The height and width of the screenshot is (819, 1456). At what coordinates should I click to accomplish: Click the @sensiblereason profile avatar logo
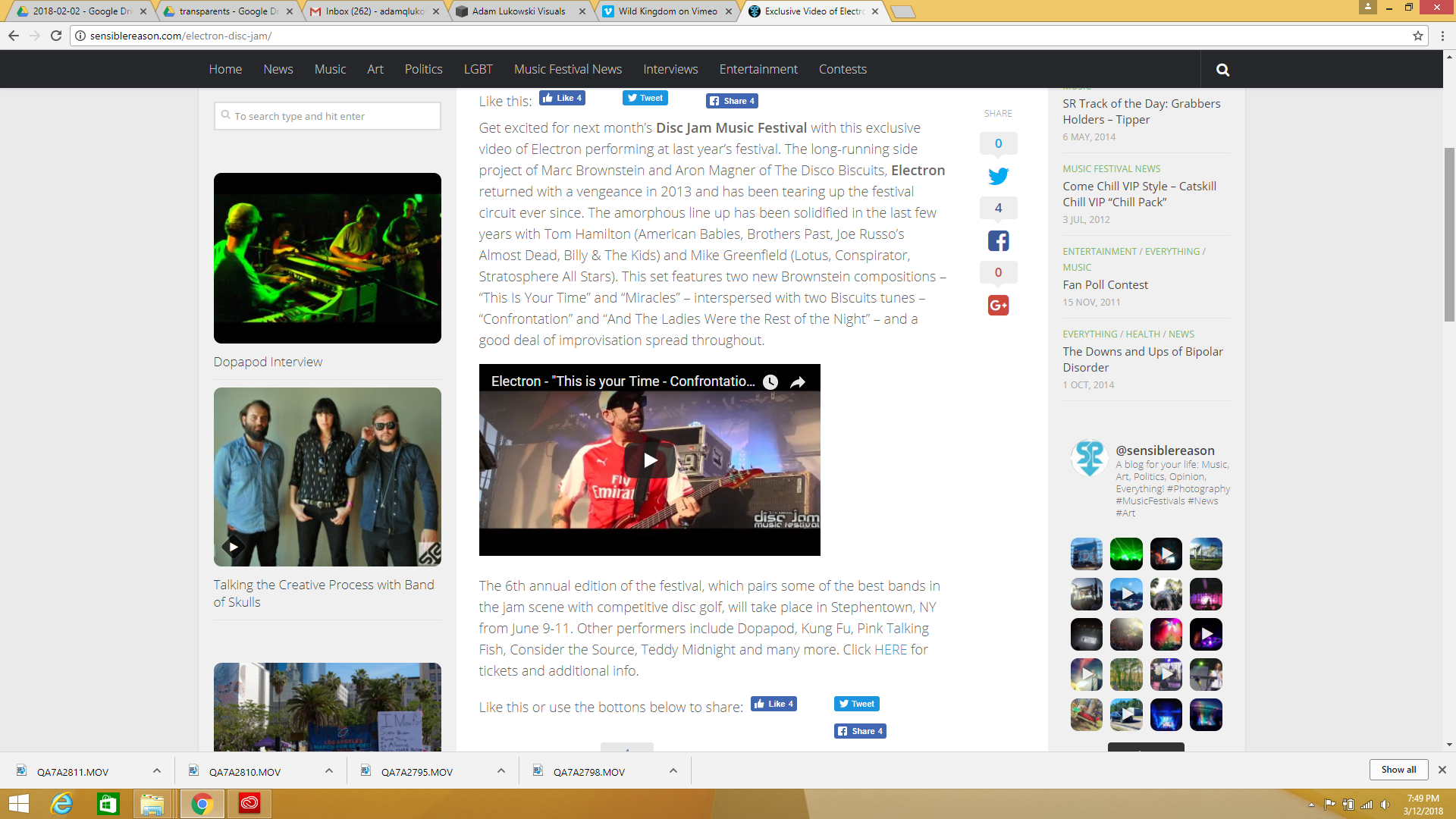1088,457
